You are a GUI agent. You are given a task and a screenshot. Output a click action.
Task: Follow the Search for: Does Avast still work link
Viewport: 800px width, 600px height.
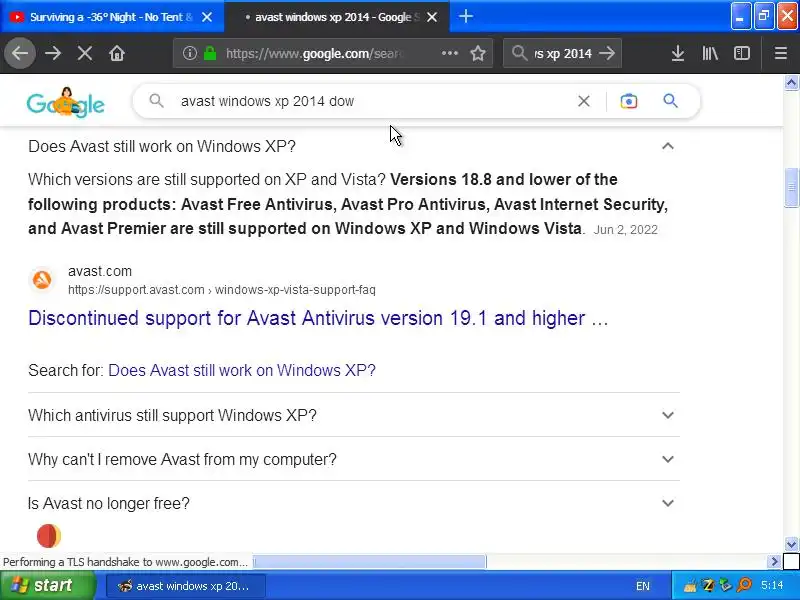pos(242,370)
